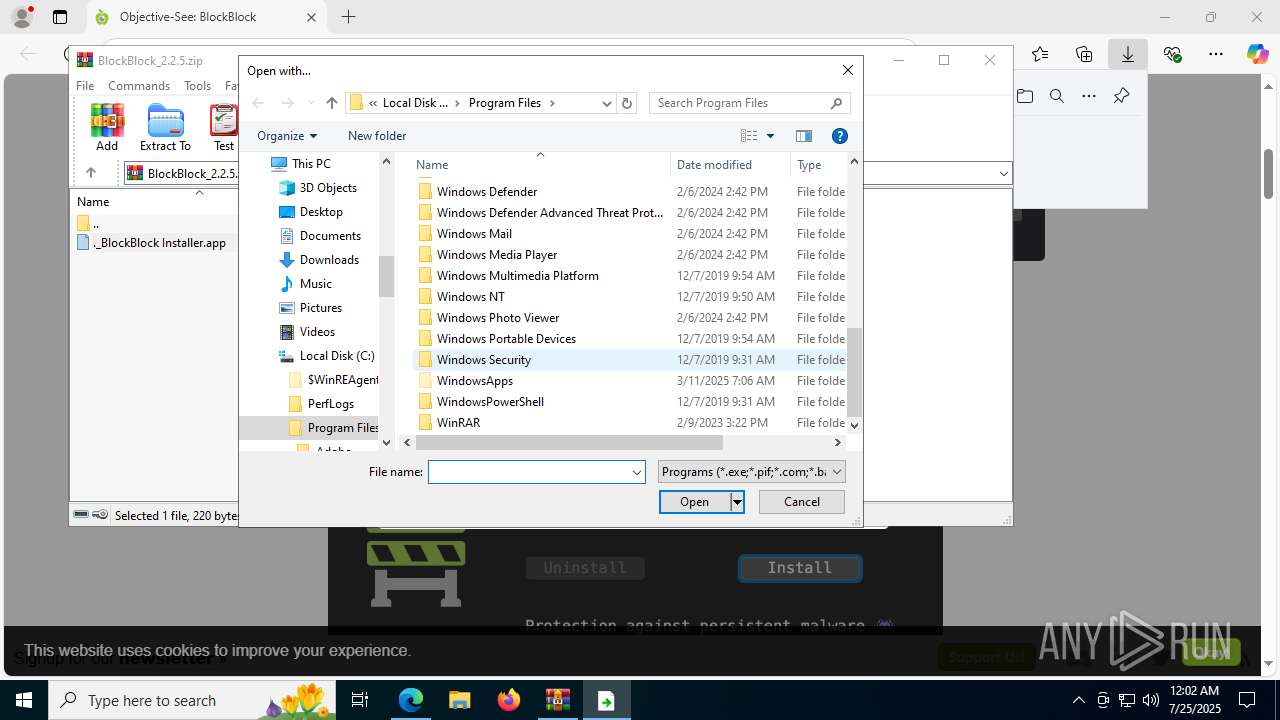Open Task View on taskbar
1280x720 pixels.
(x=361, y=700)
